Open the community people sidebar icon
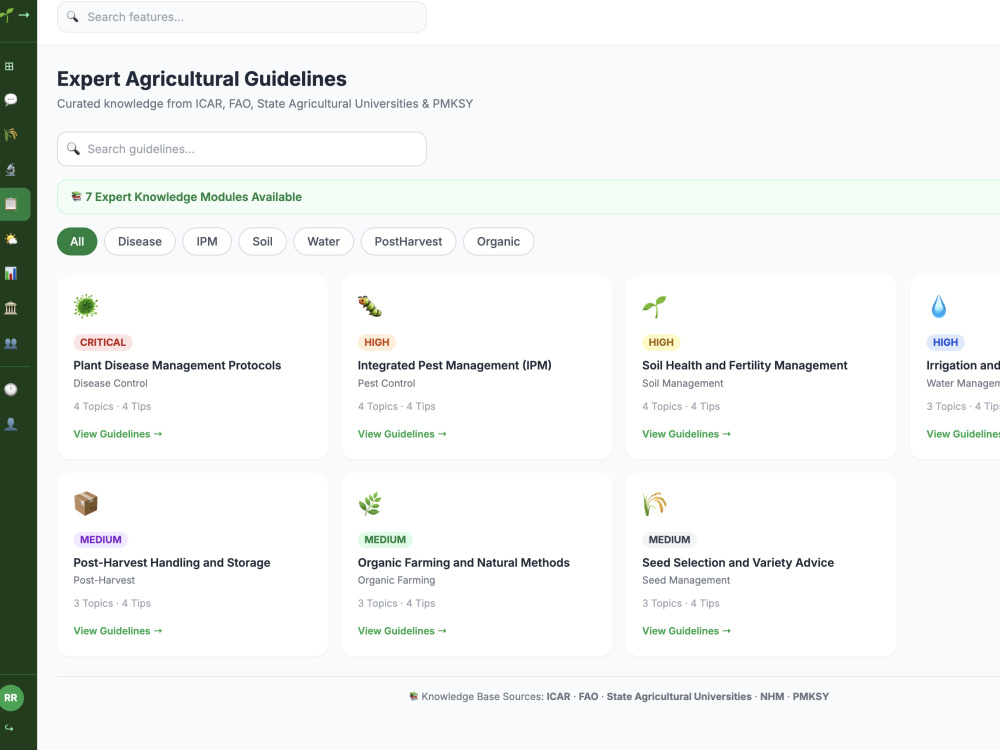 (10, 343)
